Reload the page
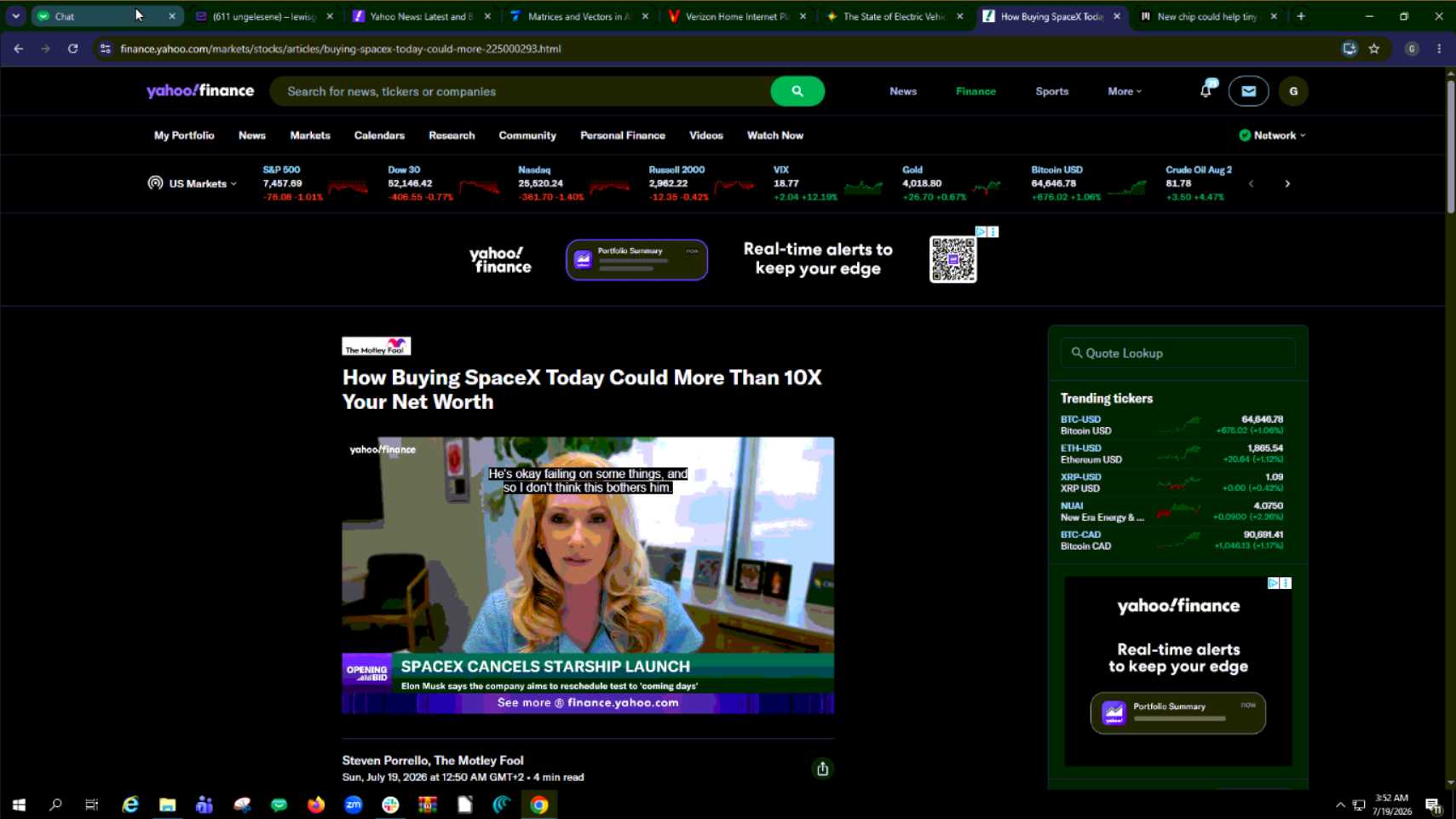The image size is (1456, 819). coord(73,49)
